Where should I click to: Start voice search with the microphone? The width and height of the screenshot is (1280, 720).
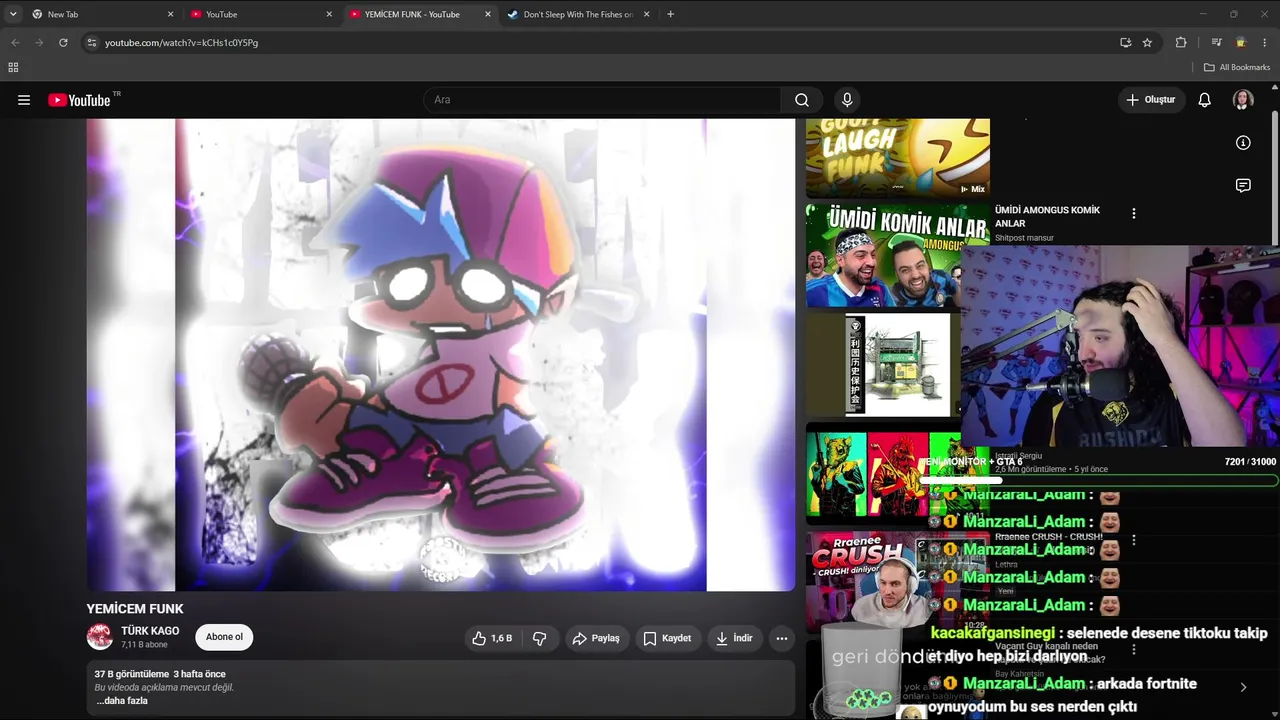point(847,100)
